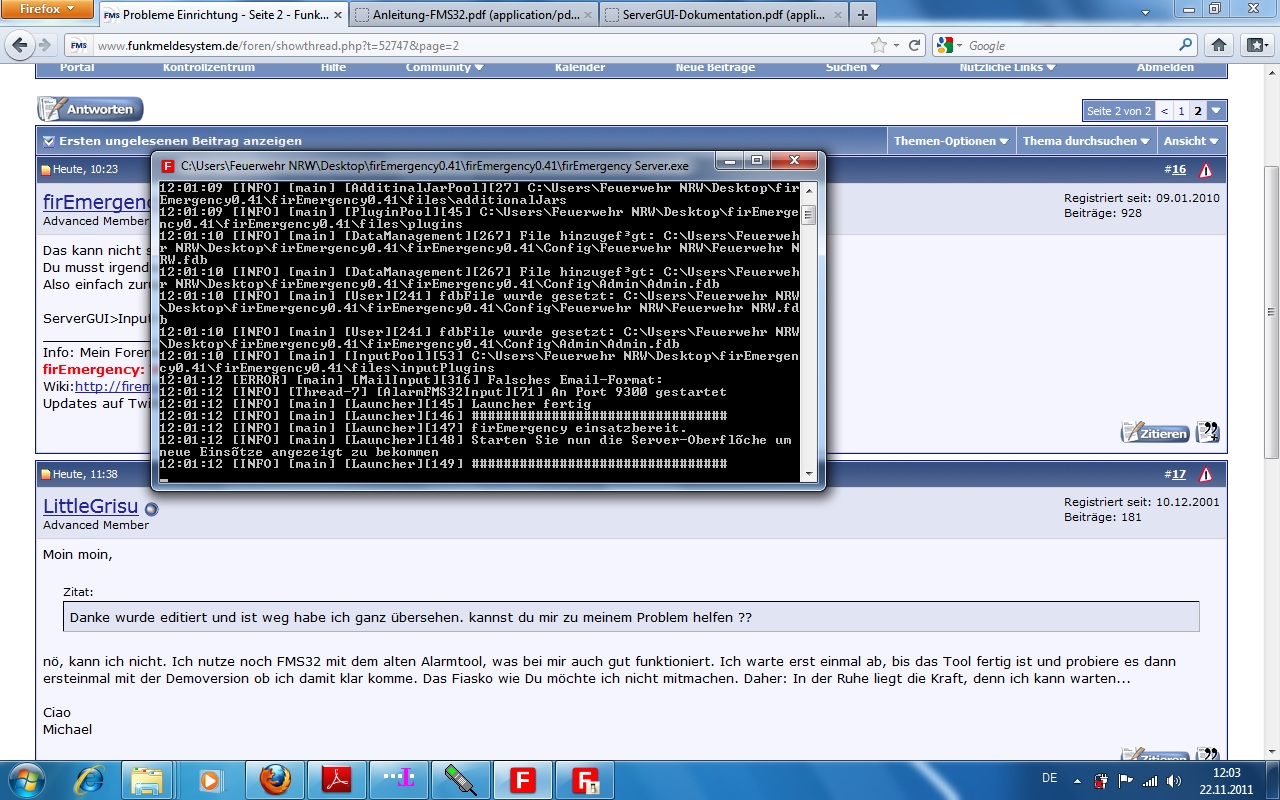This screenshot has width=1280, height=800.
Task: Open the Thema durchsuchen dropdown
Action: [1085, 141]
